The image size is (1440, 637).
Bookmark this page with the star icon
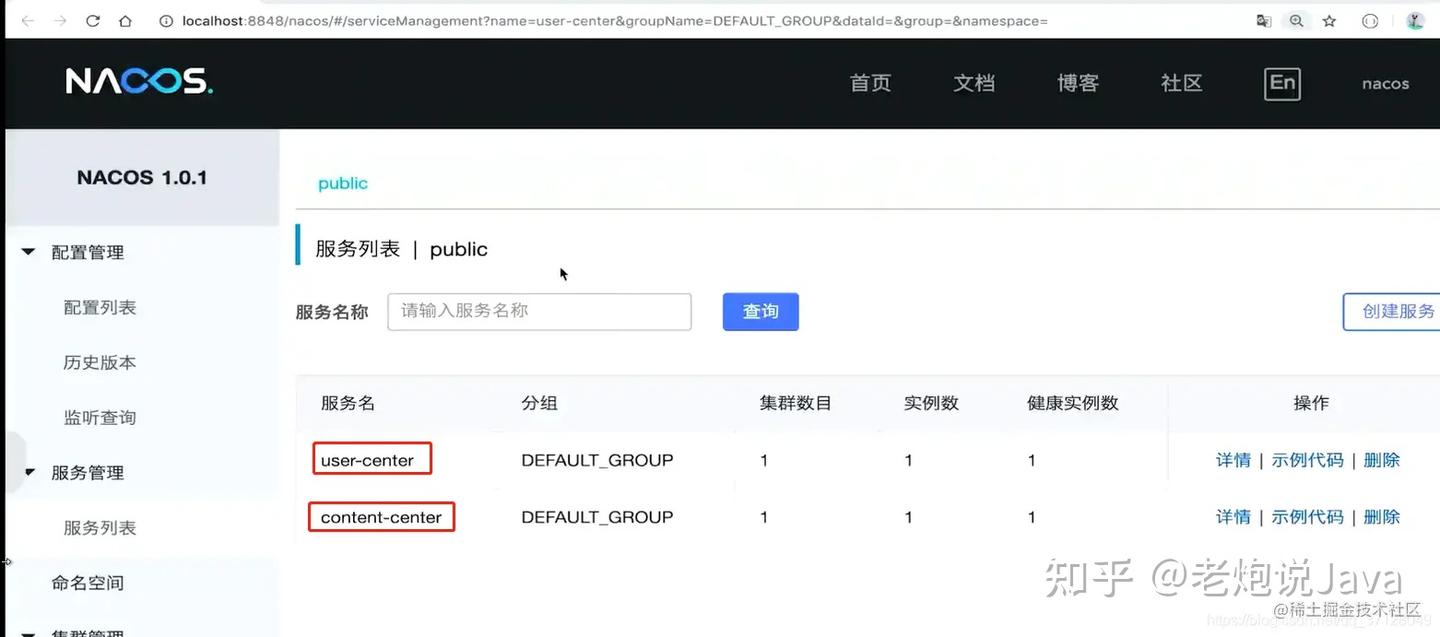[1329, 20]
